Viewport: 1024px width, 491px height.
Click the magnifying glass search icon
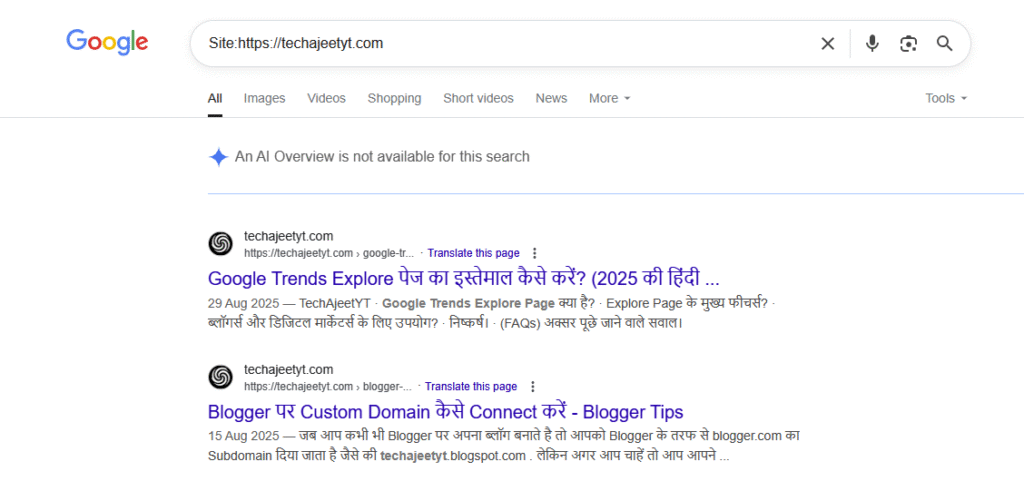(944, 43)
